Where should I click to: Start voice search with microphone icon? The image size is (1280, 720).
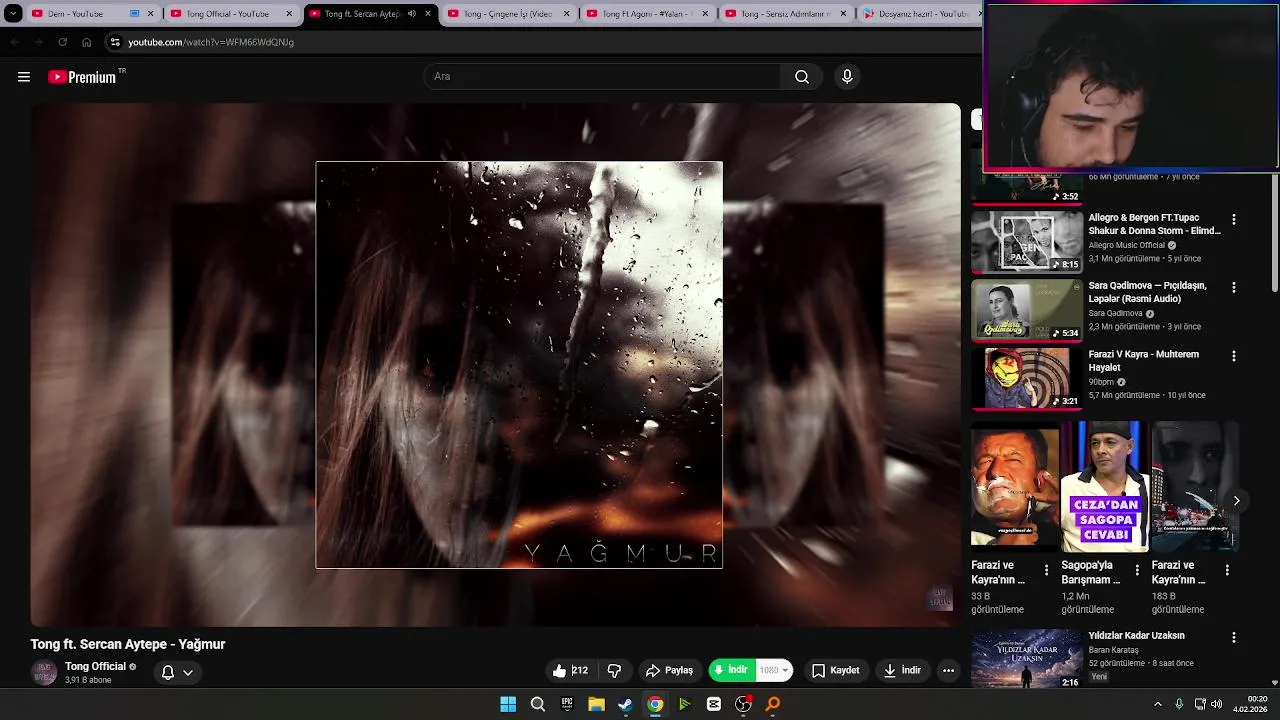pos(847,77)
